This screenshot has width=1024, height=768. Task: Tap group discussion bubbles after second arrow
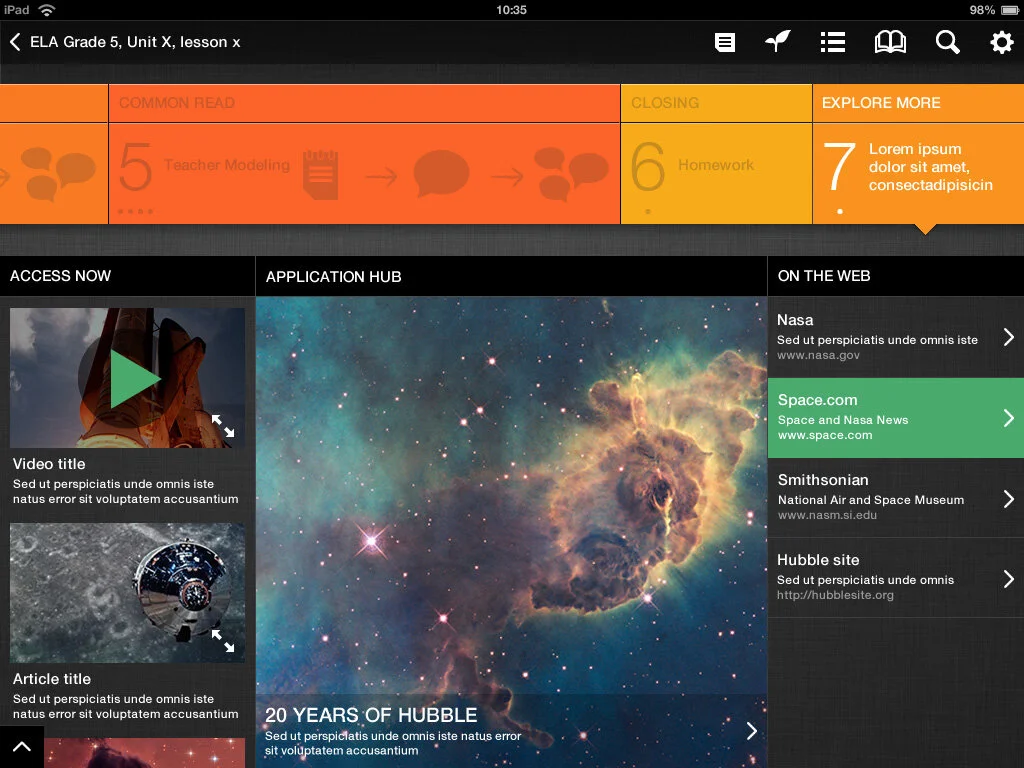(571, 174)
